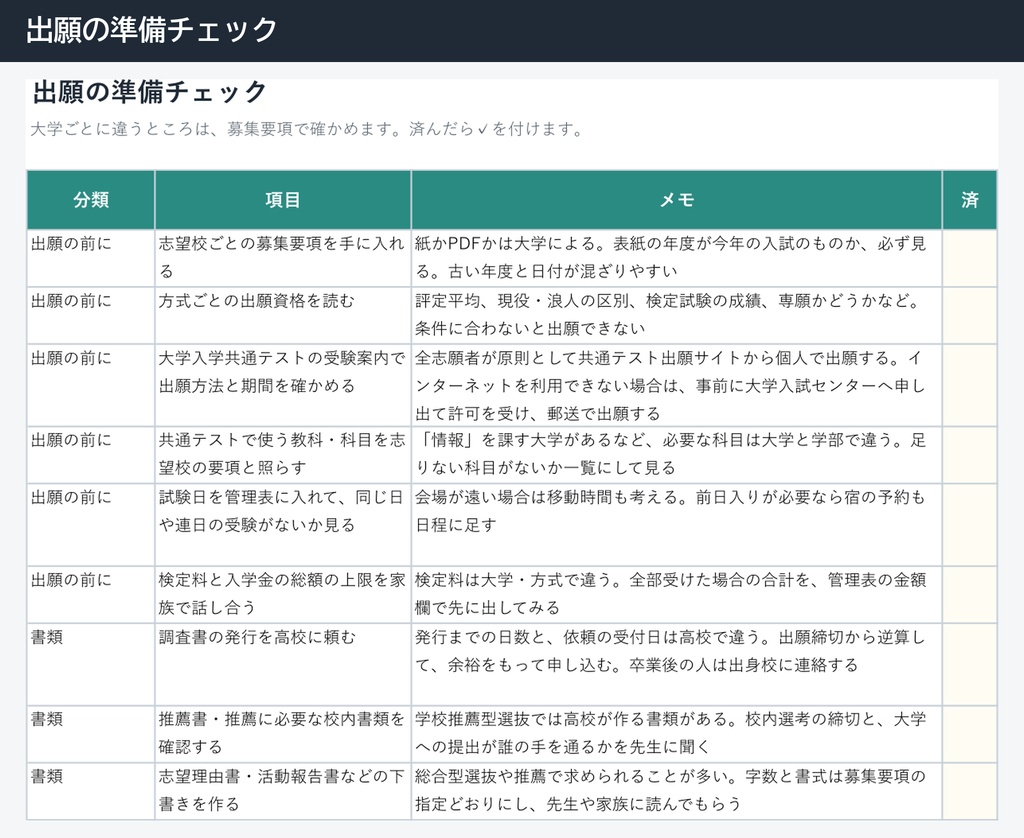The height and width of the screenshot is (838, 1024).
Task: Select item cell 共通テストで使う教科・科目を志望校の要項と照らす
Action: click(283, 455)
